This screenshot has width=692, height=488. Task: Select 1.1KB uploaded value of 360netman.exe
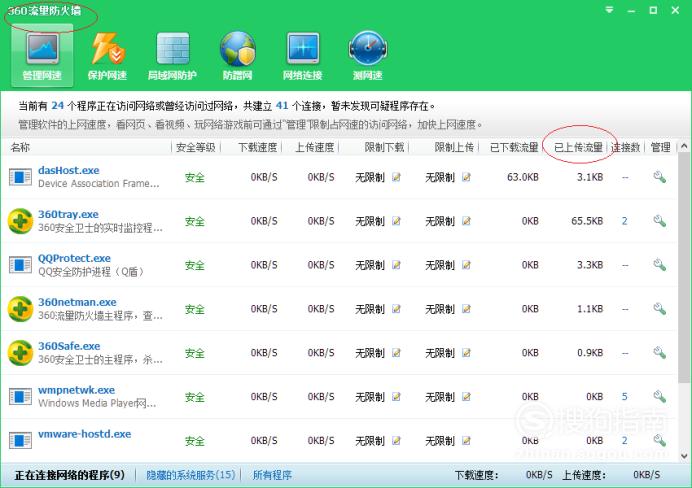tap(590, 309)
